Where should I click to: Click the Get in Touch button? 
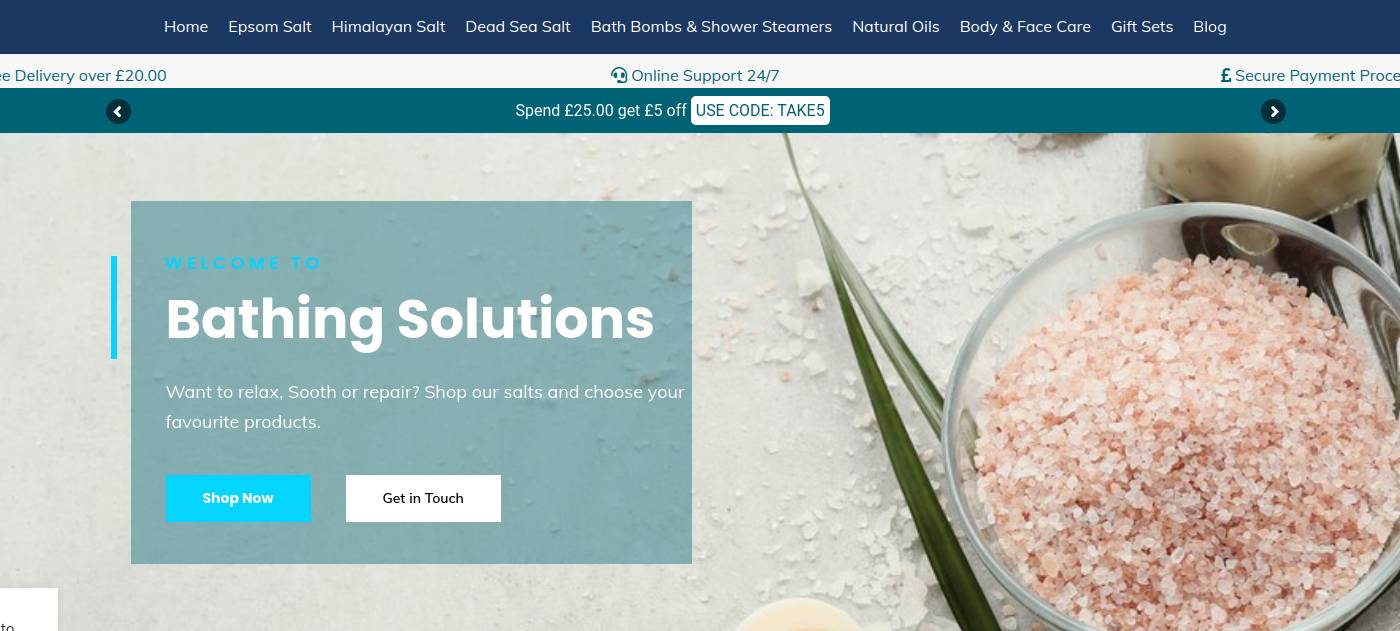(423, 498)
